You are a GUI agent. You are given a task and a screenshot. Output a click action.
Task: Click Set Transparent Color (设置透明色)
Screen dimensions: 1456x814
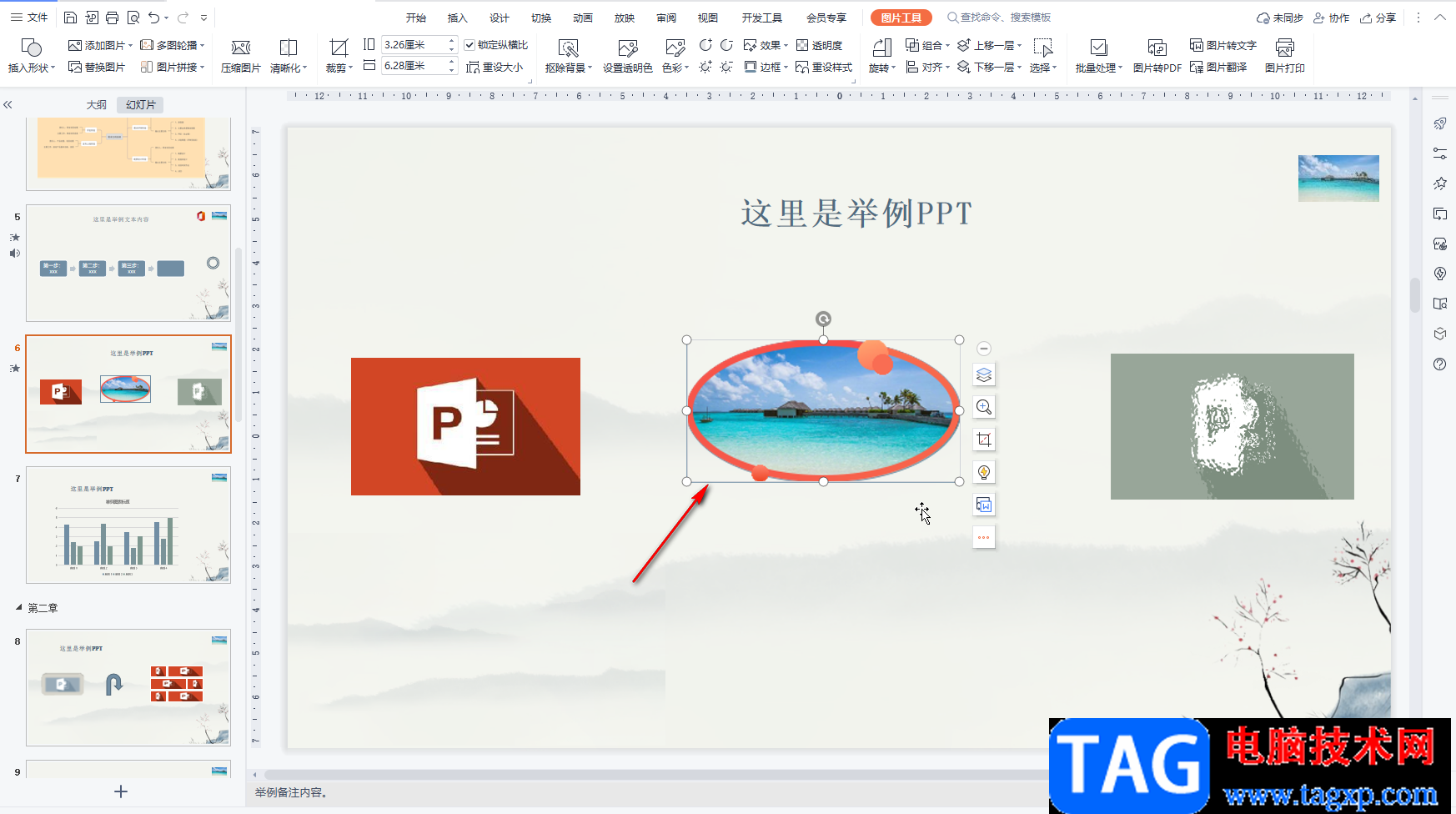point(627,56)
